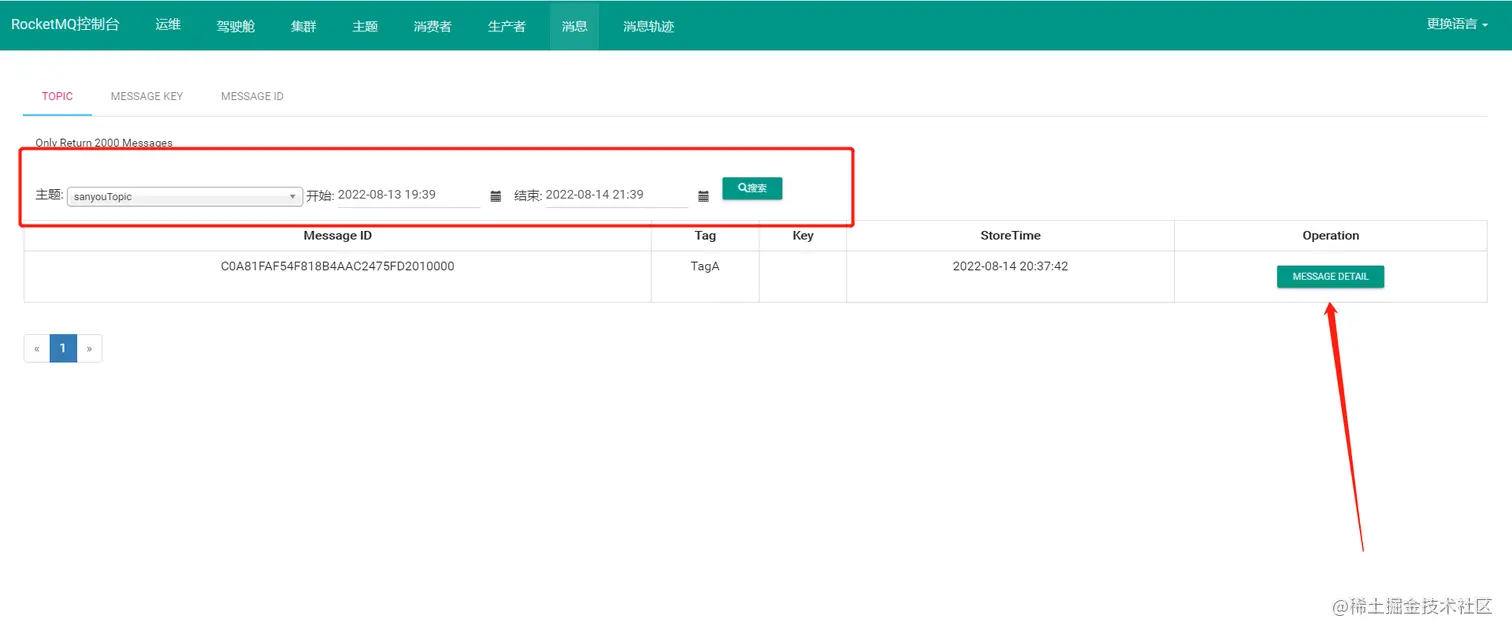Click store time 2022-08-14 20:37:42
This screenshot has height=636, width=1512.
[x=1010, y=267]
